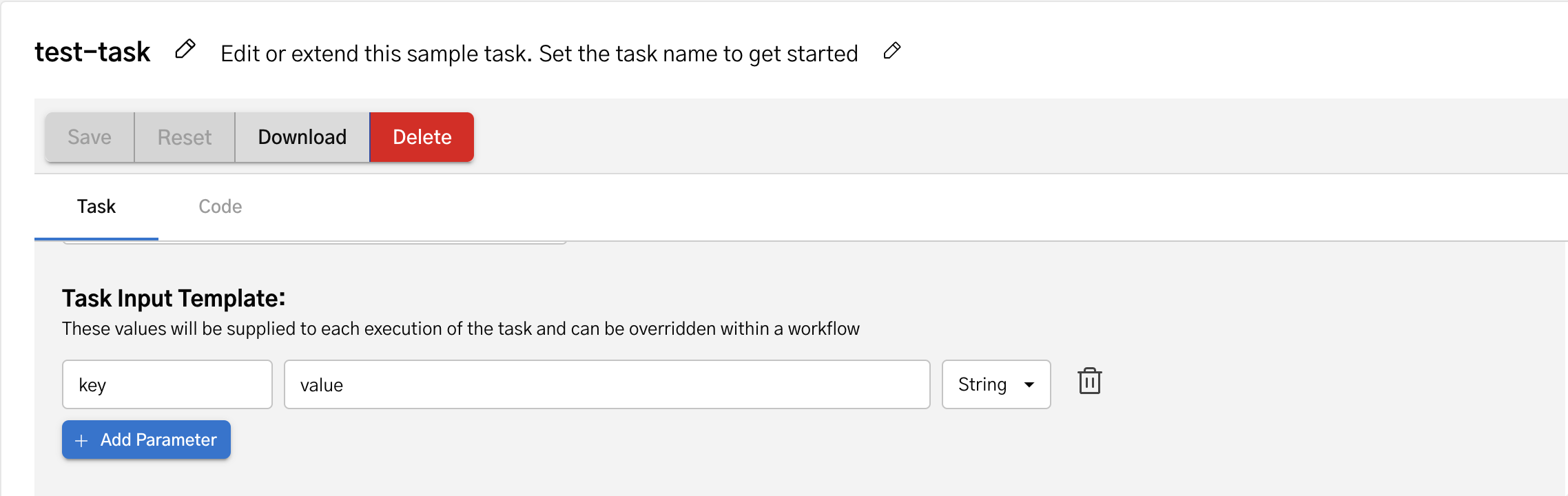Click the Download button

tap(302, 136)
